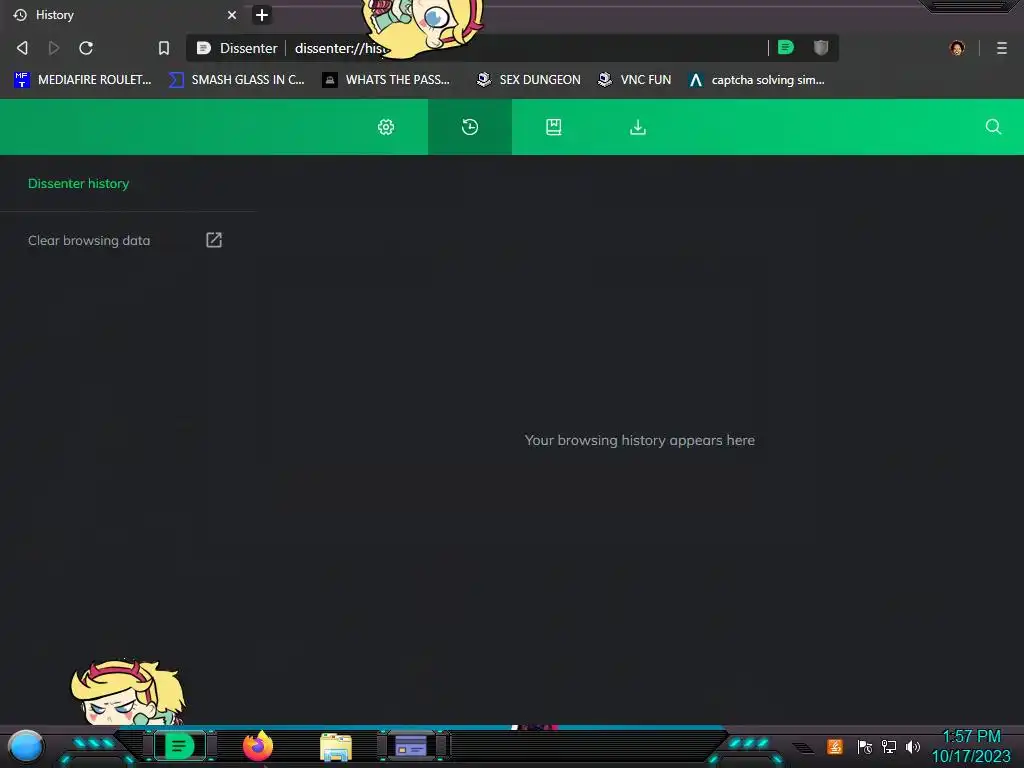Open the VNC FUN bookmark
The width and height of the screenshot is (1024, 768).
click(x=635, y=80)
